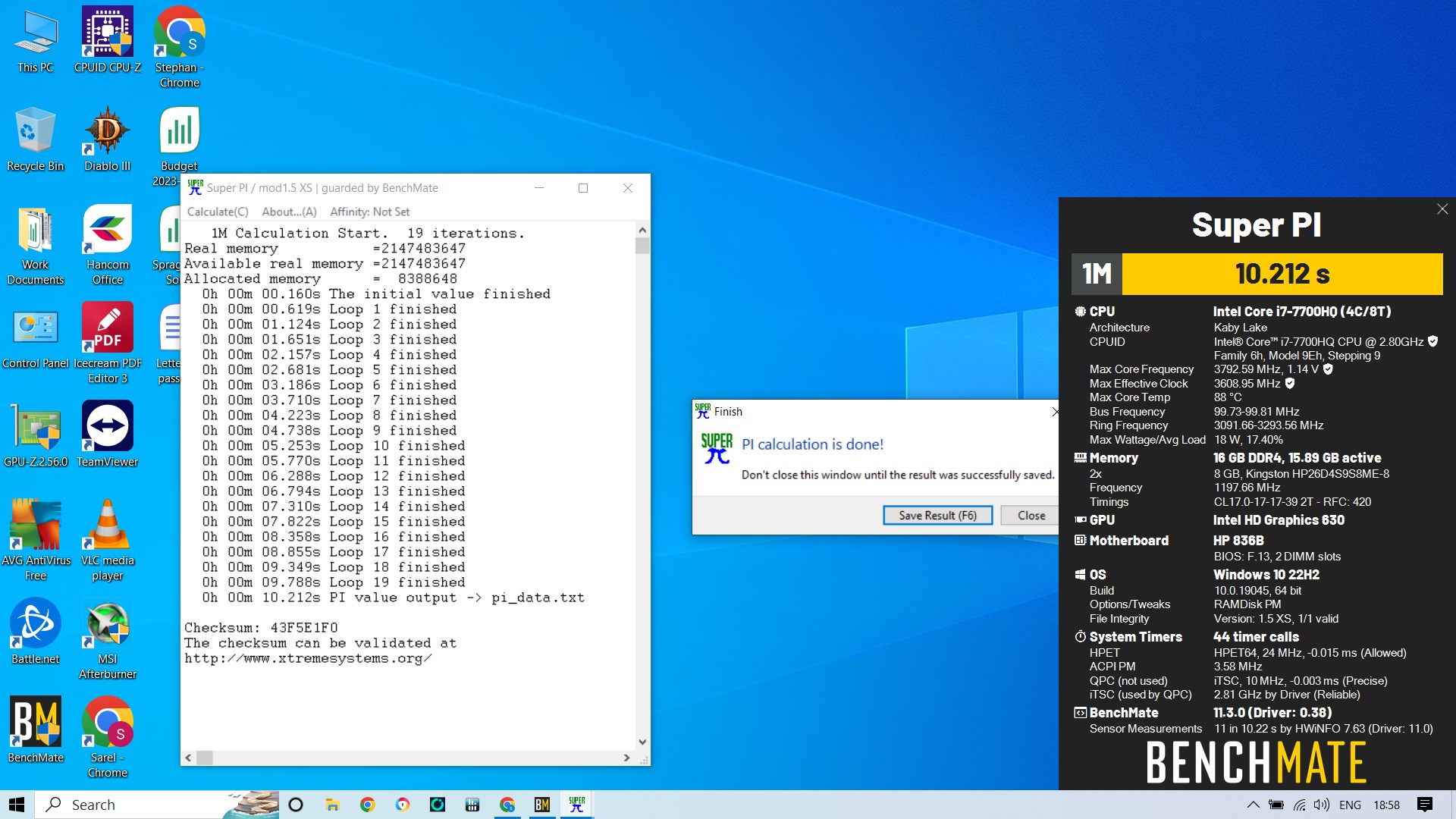The height and width of the screenshot is (819, 1456).
Task: Open the Icecream PDF Editor 3 shortcut
Action: [x=108, y=344]
